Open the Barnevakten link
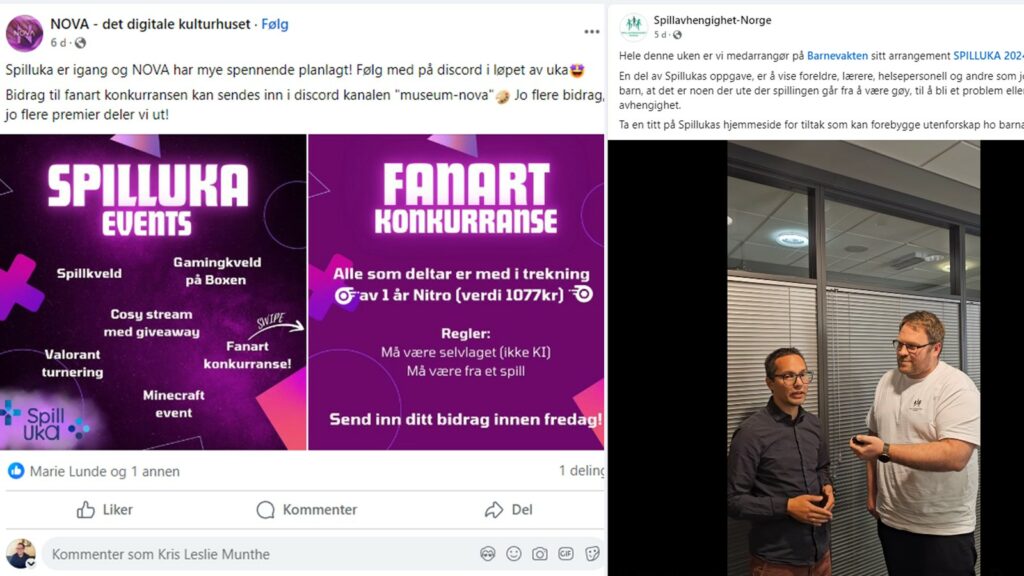 (x=837, y=56)
